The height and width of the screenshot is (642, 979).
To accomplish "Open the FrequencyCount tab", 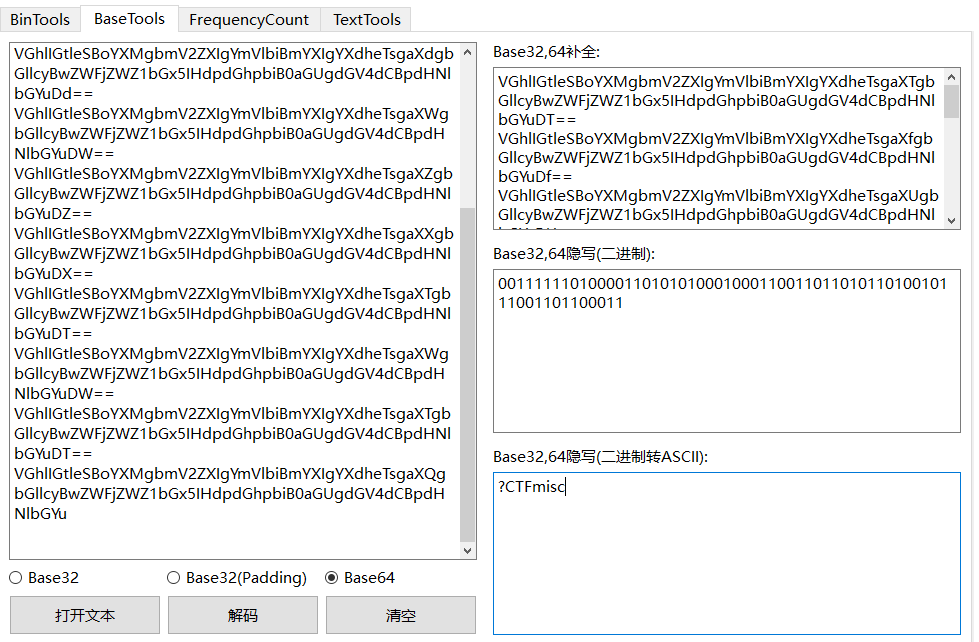I will pos(250,19).
